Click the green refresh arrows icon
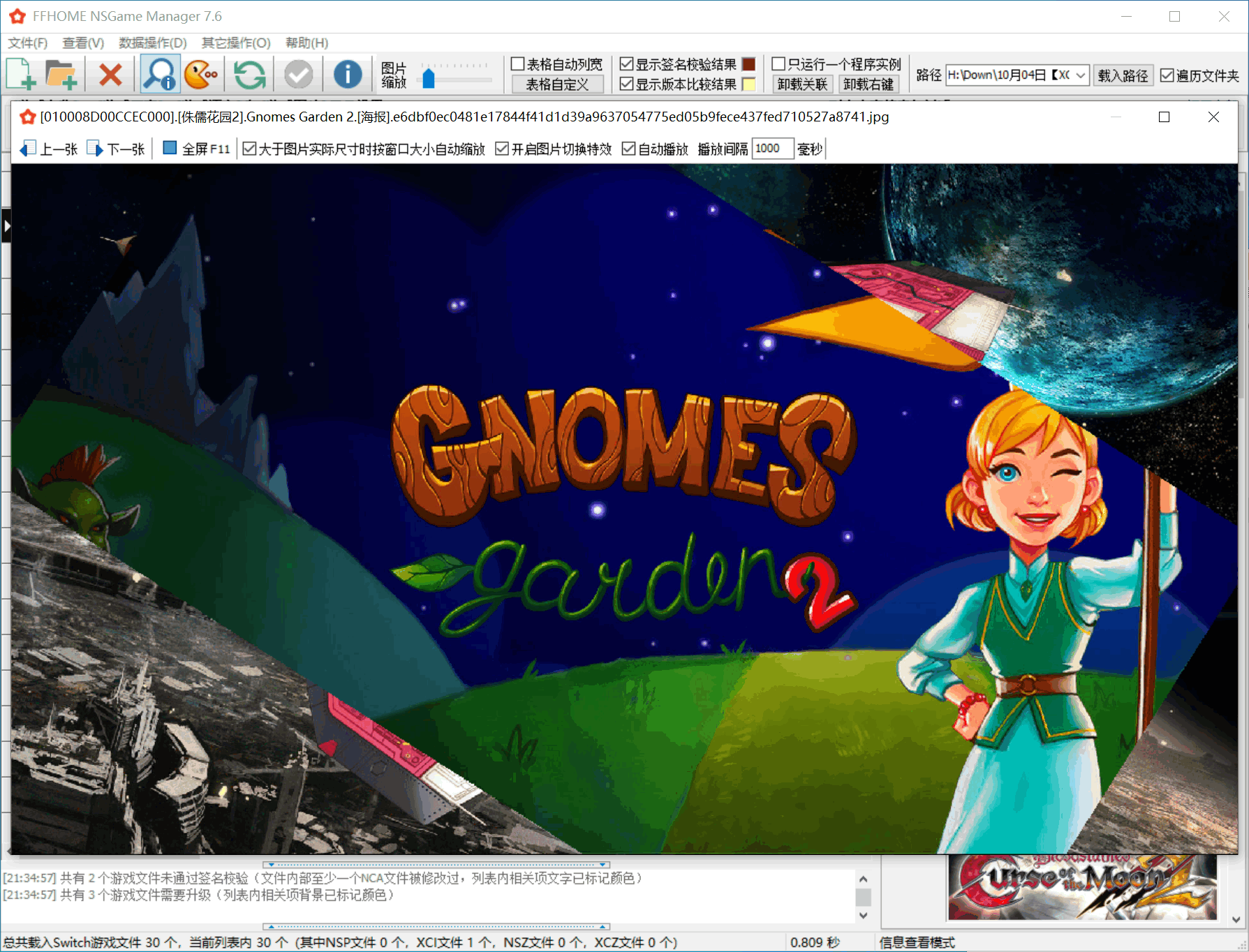The height and width of the screenshot is (952, 1249). [249, 74]
